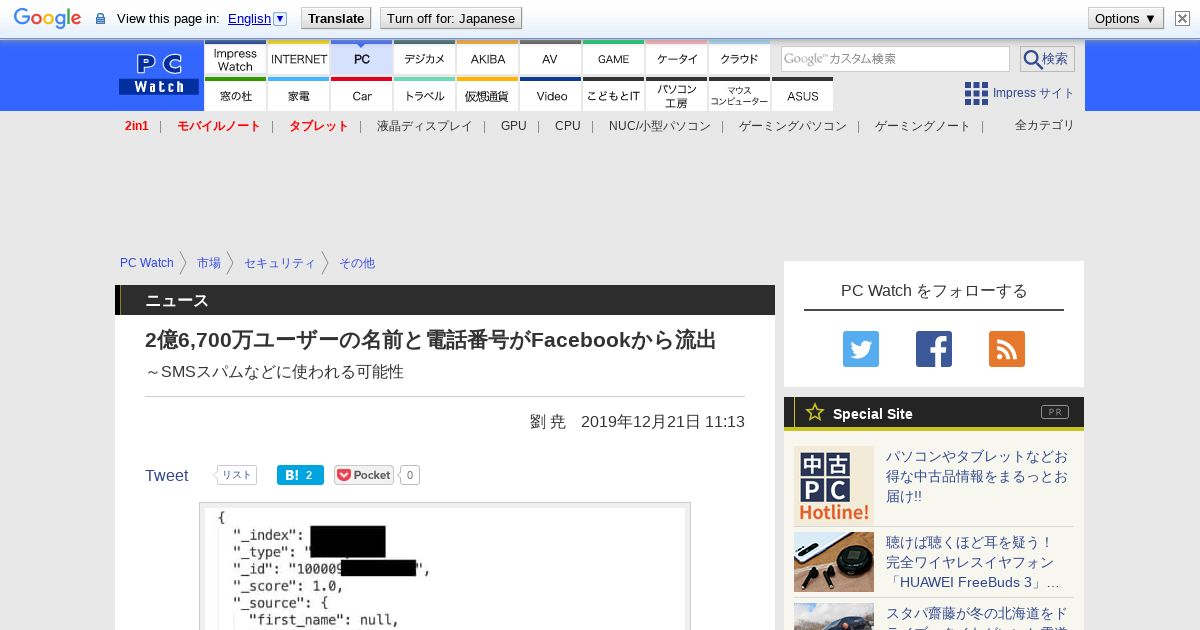Select the PC nav tab
Image resolution: width=1200 pixels, height=630 pixels.
362,59
